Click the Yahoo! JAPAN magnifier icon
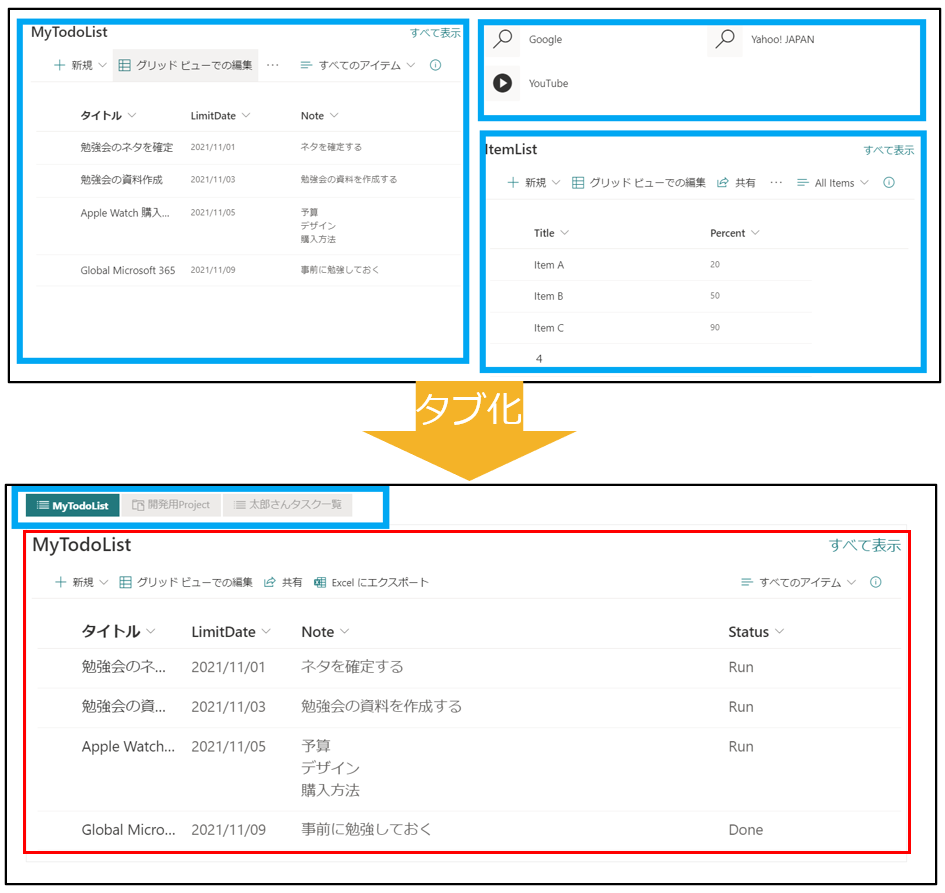945x893 pixels. 725,39
